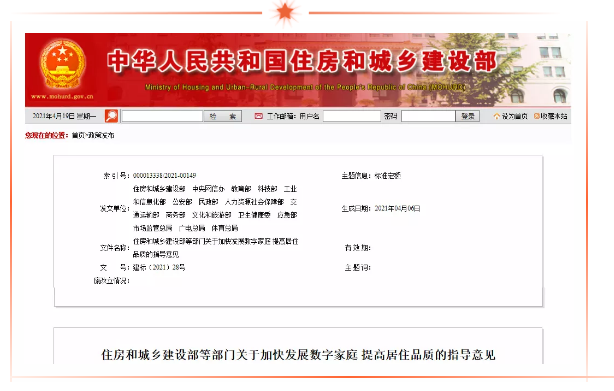This screenshot has width=614, height=391.
Task: Click the document headline about 数字家庭
Action: coord(298,355)
